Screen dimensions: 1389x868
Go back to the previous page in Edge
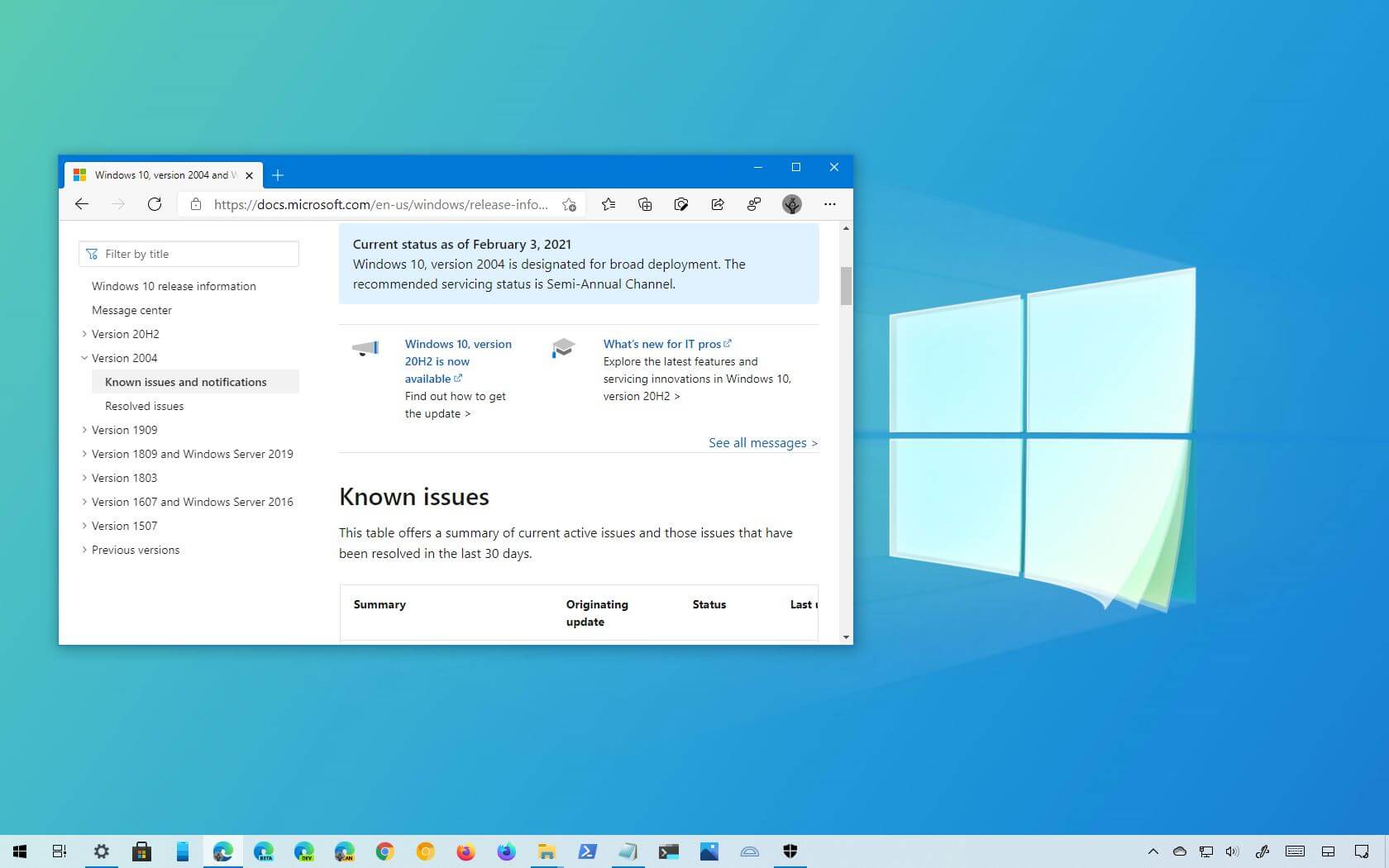click(x=81, y=204)
